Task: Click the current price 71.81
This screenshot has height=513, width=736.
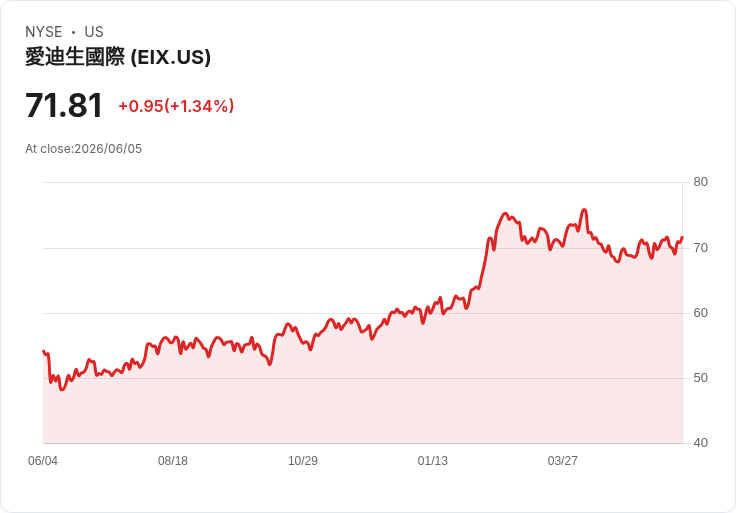Action: coord(64,105)
